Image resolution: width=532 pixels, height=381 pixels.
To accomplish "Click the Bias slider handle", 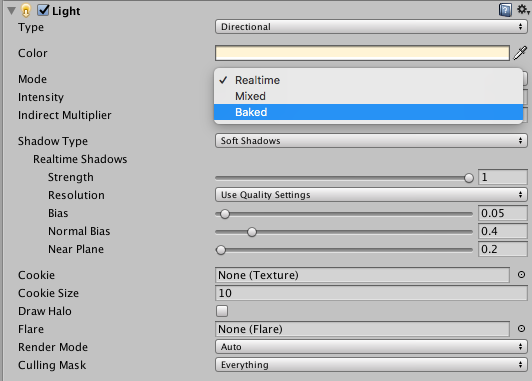I will (225, 214).
